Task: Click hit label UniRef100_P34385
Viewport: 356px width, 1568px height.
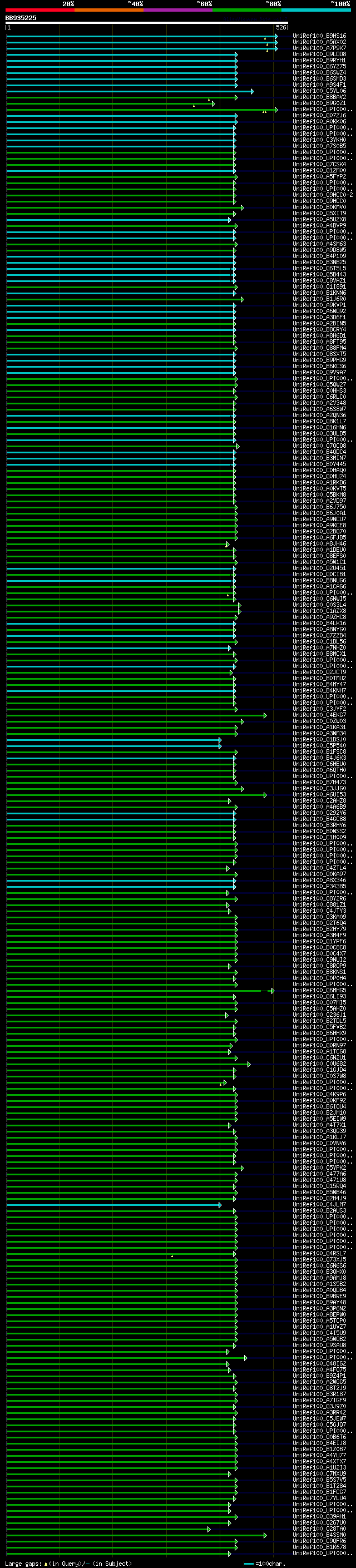Action: (319, 886)
